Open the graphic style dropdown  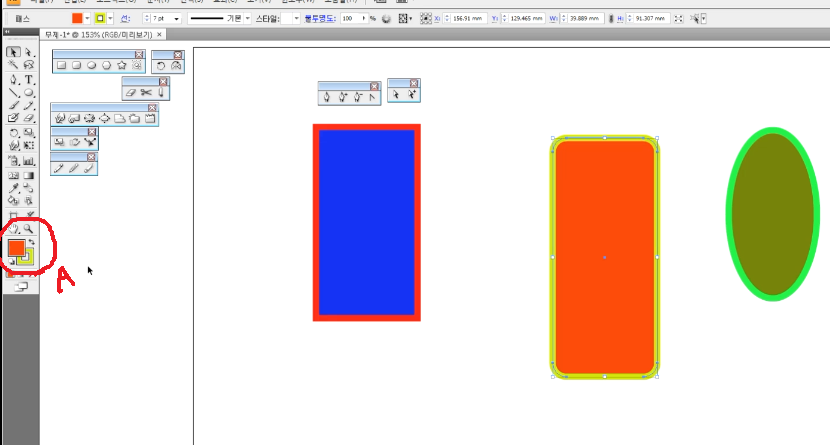296,19
